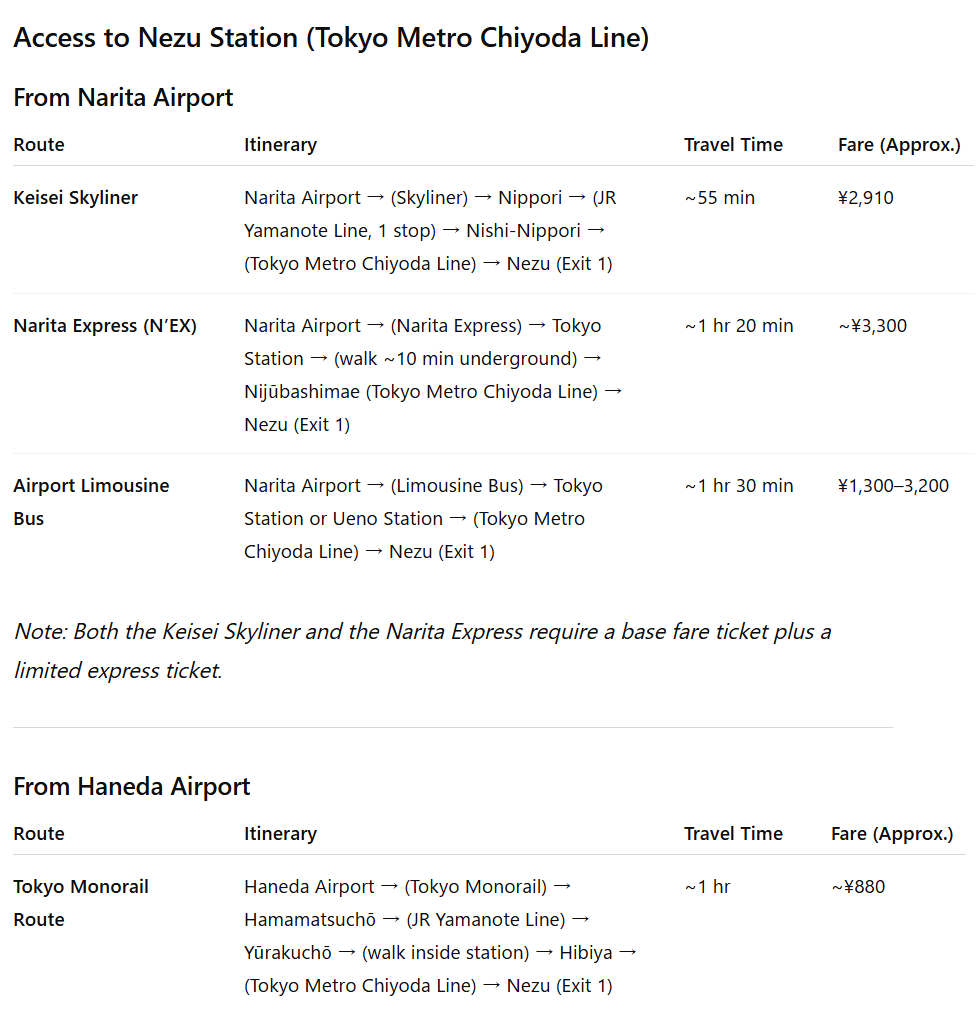978x1024 pixels.
Task: Click the ~55 min travel time cell
Action: [719, 198]
